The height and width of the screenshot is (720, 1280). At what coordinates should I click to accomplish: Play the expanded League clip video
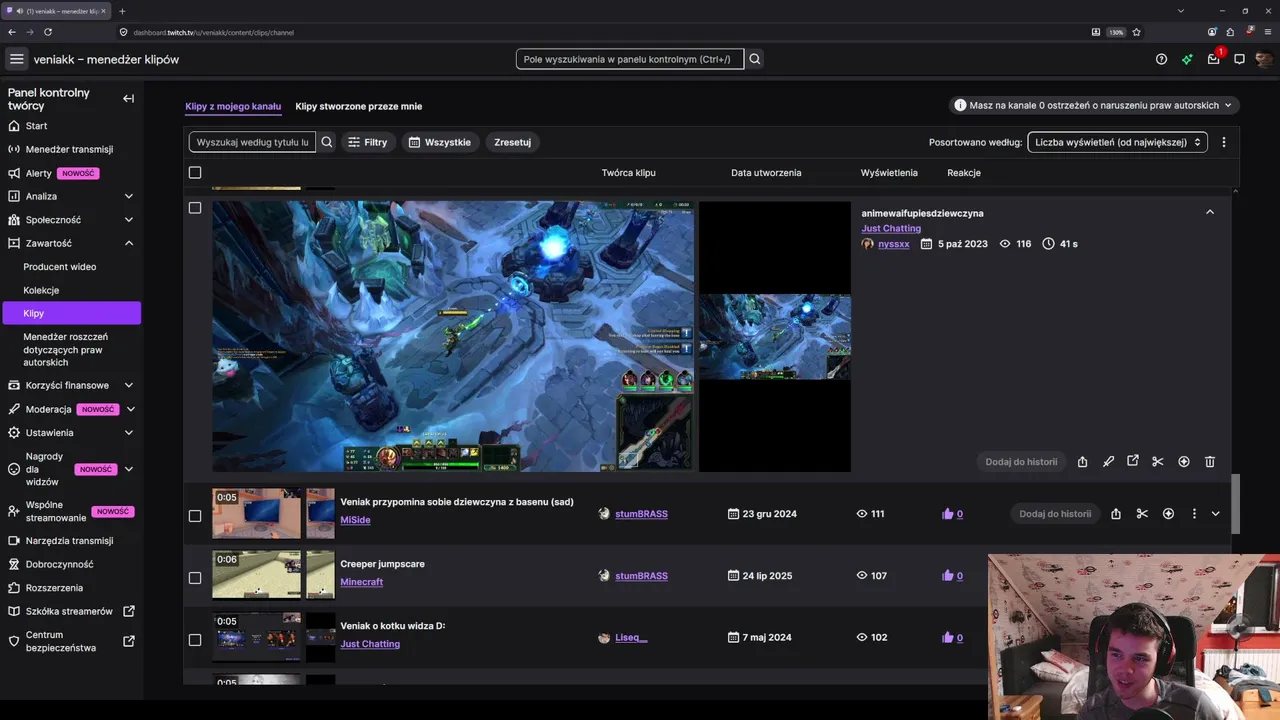pyautogui.click(x=453, y=336)
